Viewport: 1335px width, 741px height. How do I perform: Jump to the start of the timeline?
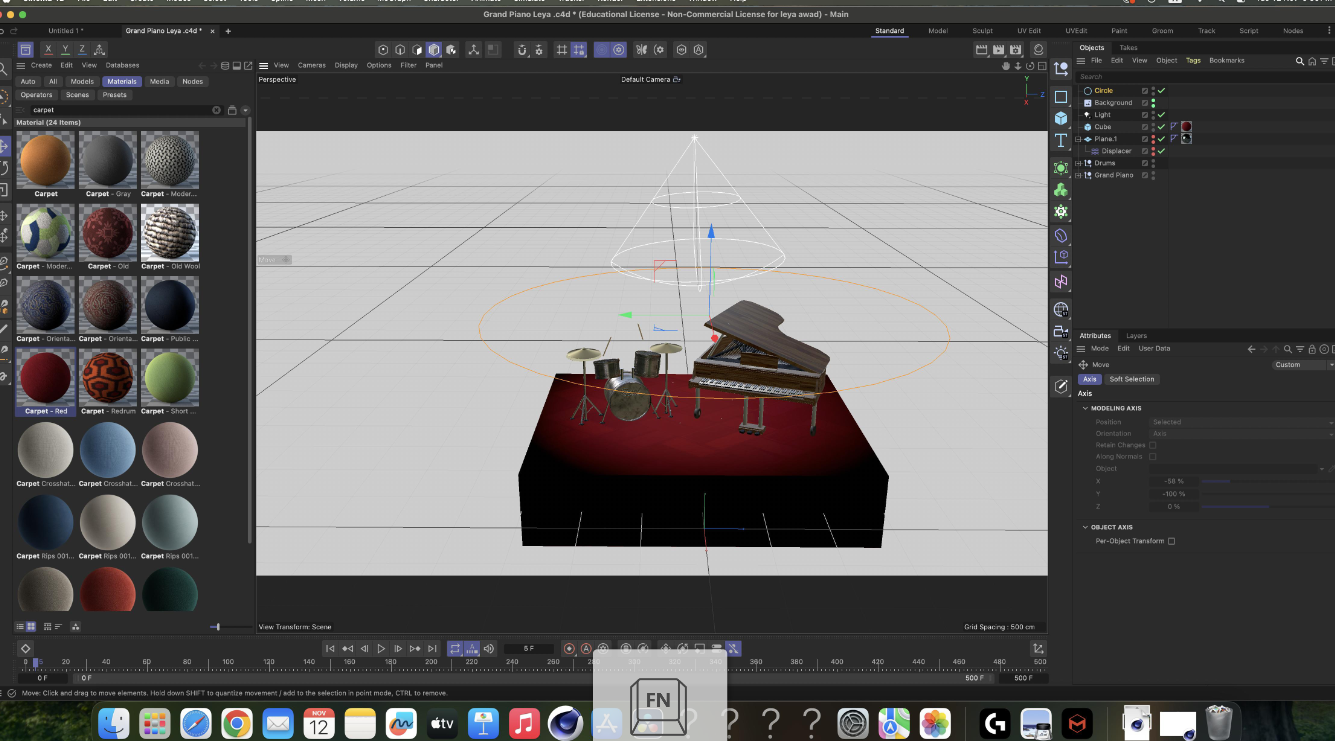330,649
